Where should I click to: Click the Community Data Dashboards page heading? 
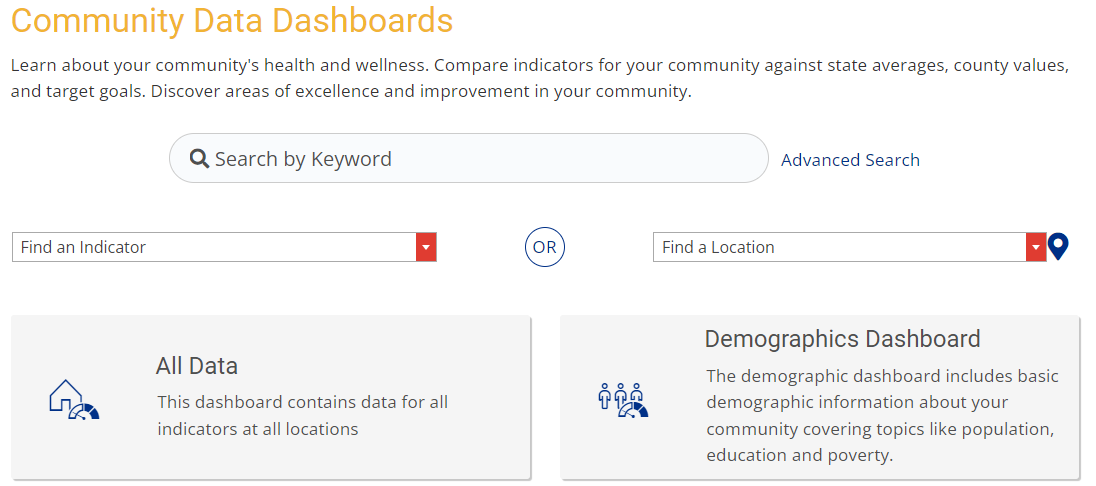(x=231, y=20)
